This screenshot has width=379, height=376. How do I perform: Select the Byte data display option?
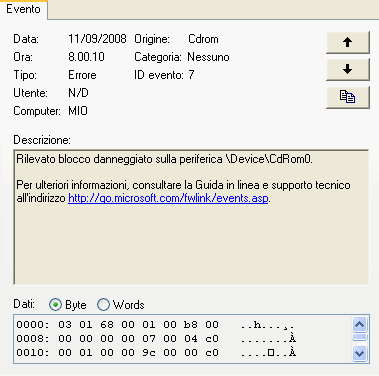click(x=68, y=305)
